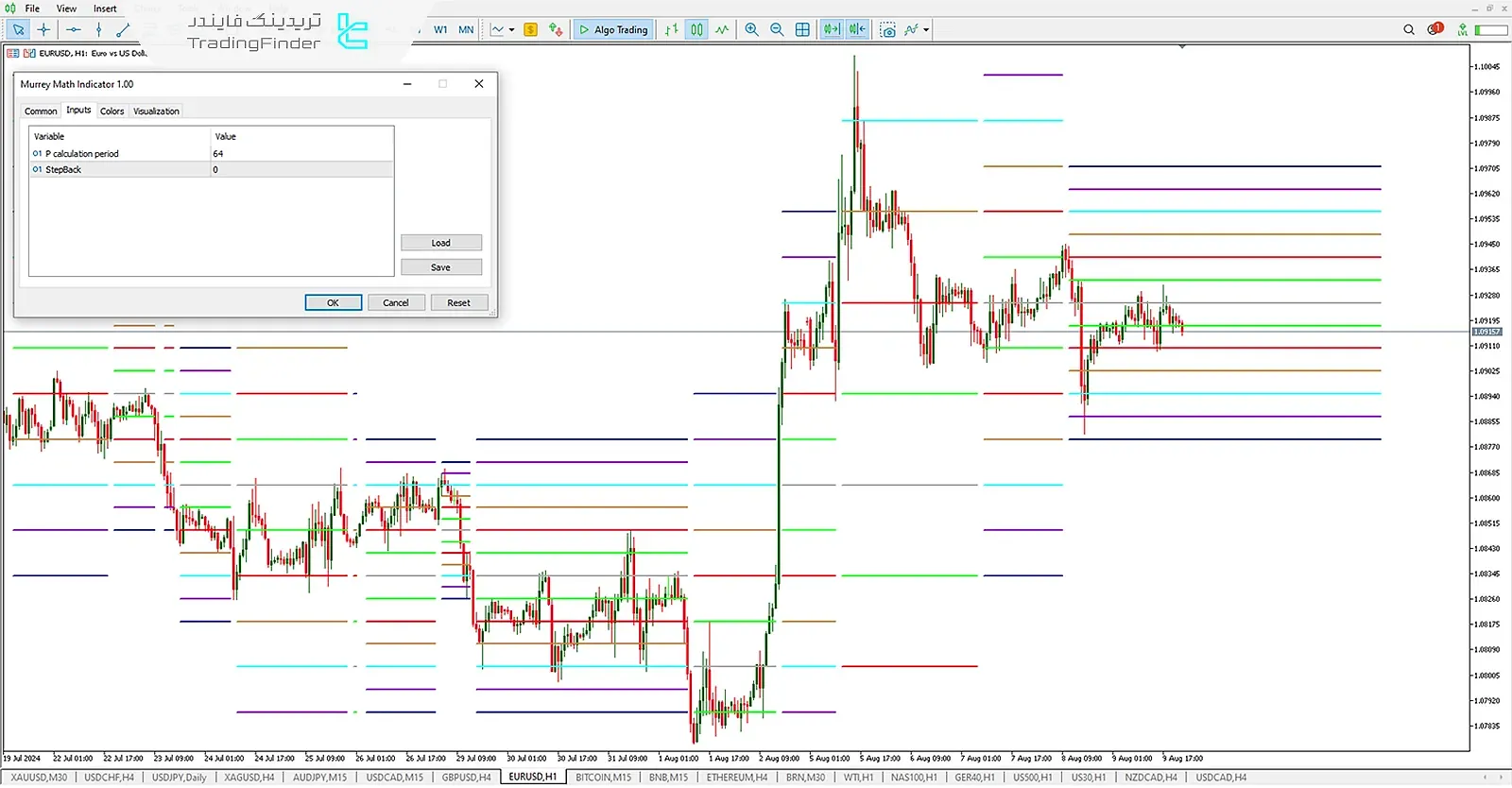This screenshot has height=788, width=1512.
Task: Pick the trend line drawing tool
Action: [122, 30]
